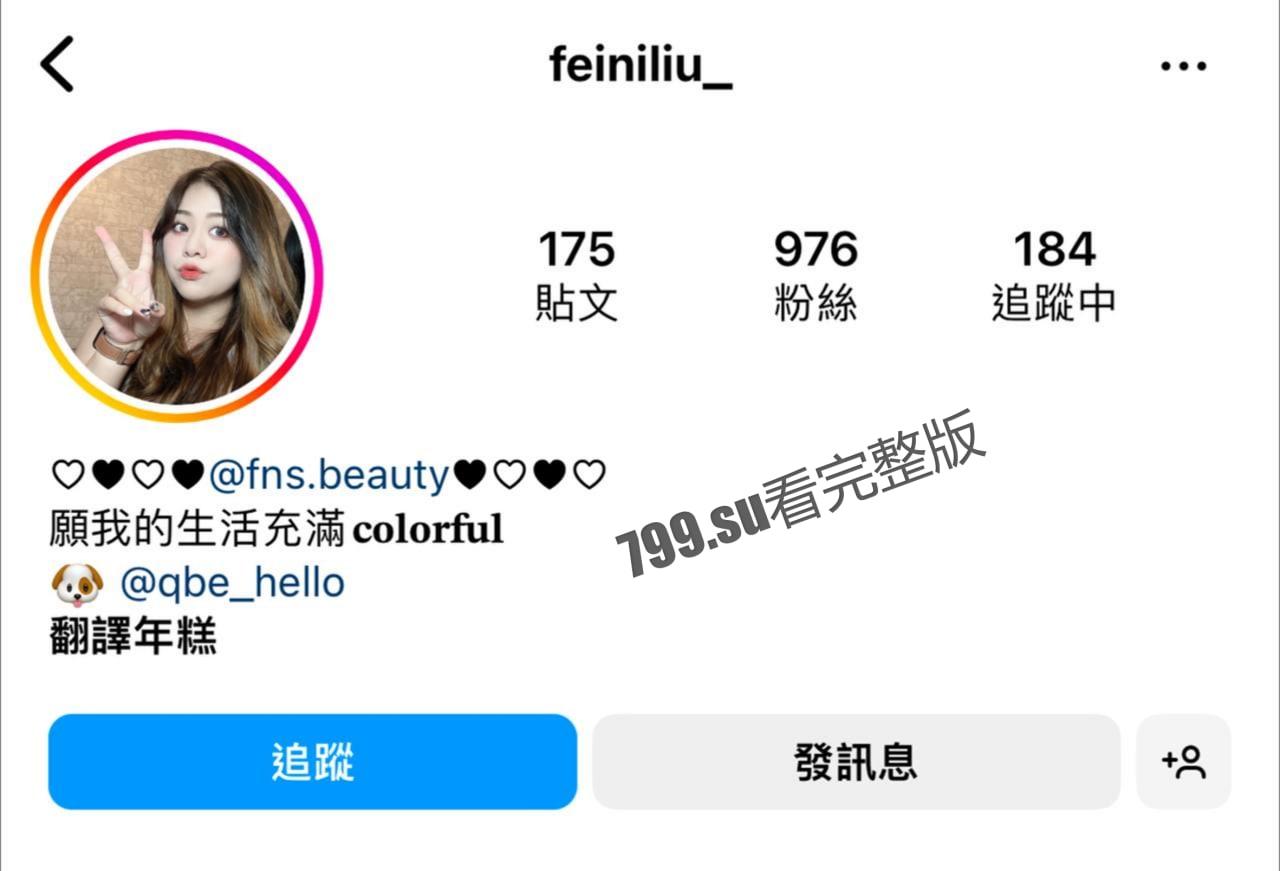Click the heart symbols before @fns.beauty
The width and height of the screenshot is (1280, 871).
pos(128,475)
